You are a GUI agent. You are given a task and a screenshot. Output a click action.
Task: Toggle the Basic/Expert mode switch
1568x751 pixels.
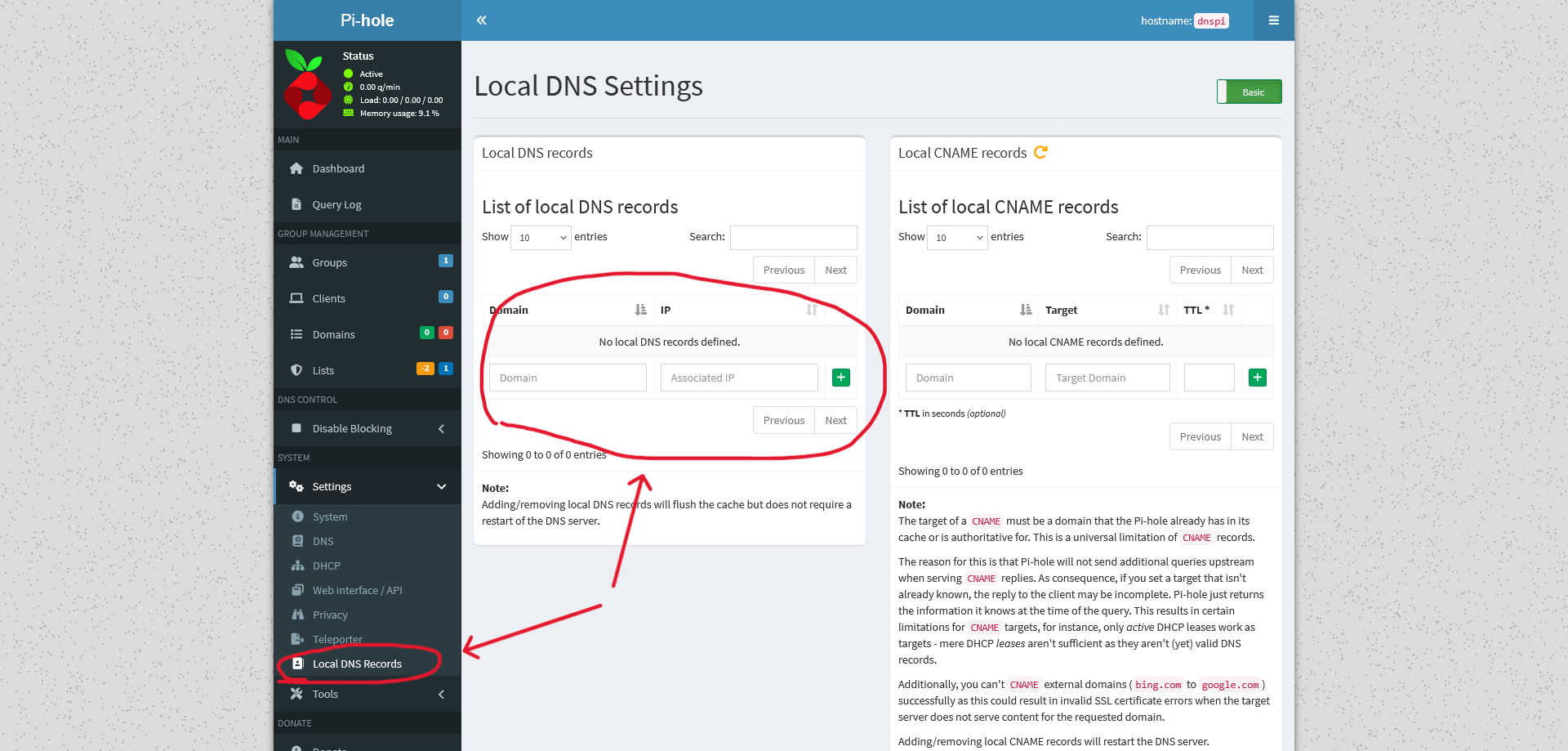point(1249,92)
